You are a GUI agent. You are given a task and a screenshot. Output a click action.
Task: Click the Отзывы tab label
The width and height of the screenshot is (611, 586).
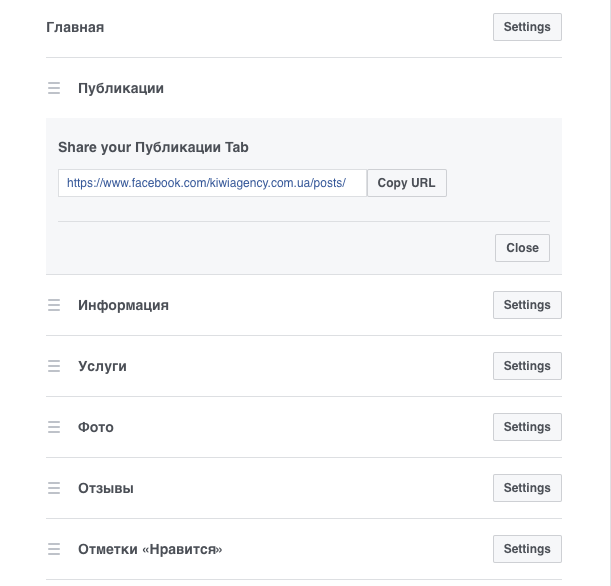coord(106,488)
